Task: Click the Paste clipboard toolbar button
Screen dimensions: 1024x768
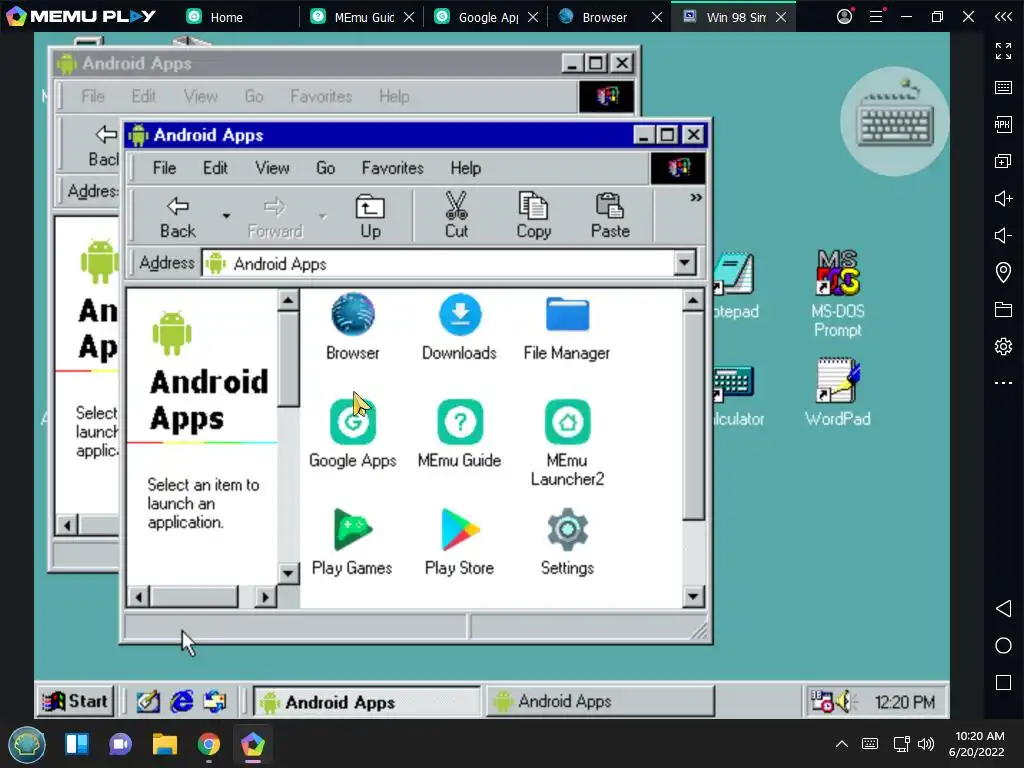Action: (x=610, y=217)
